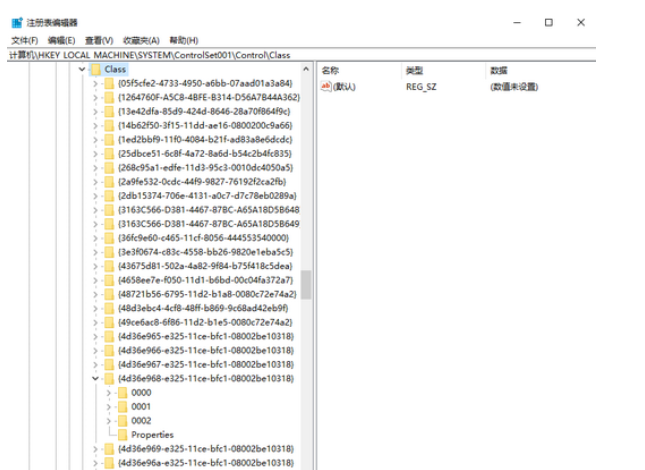Screen dimensions: 645x470
Task: Click folder icon of {4d36e967-e325-11ce-bfc1-08002be10318}
Action: click(109, 364)
